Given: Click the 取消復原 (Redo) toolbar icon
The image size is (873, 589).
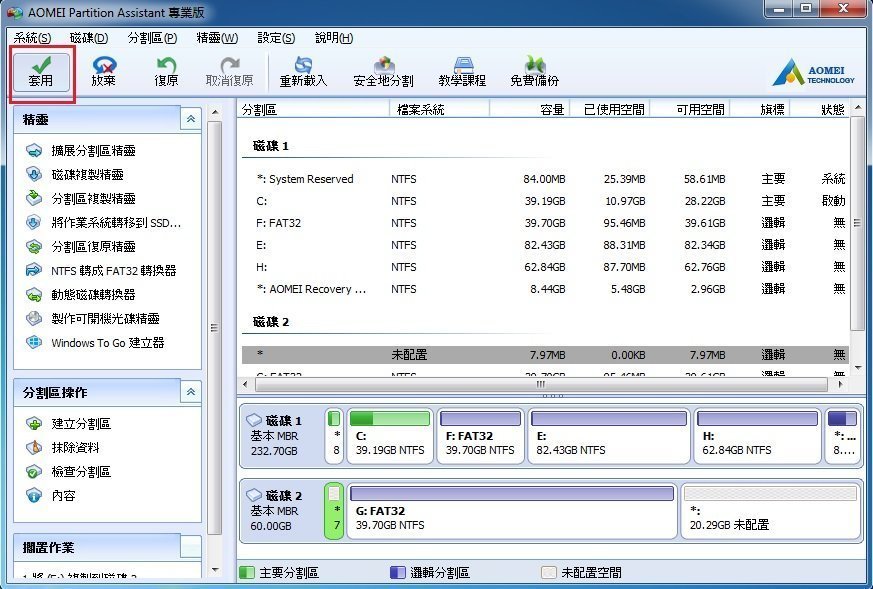Looking at the screenshot, I should pos(229,73).
